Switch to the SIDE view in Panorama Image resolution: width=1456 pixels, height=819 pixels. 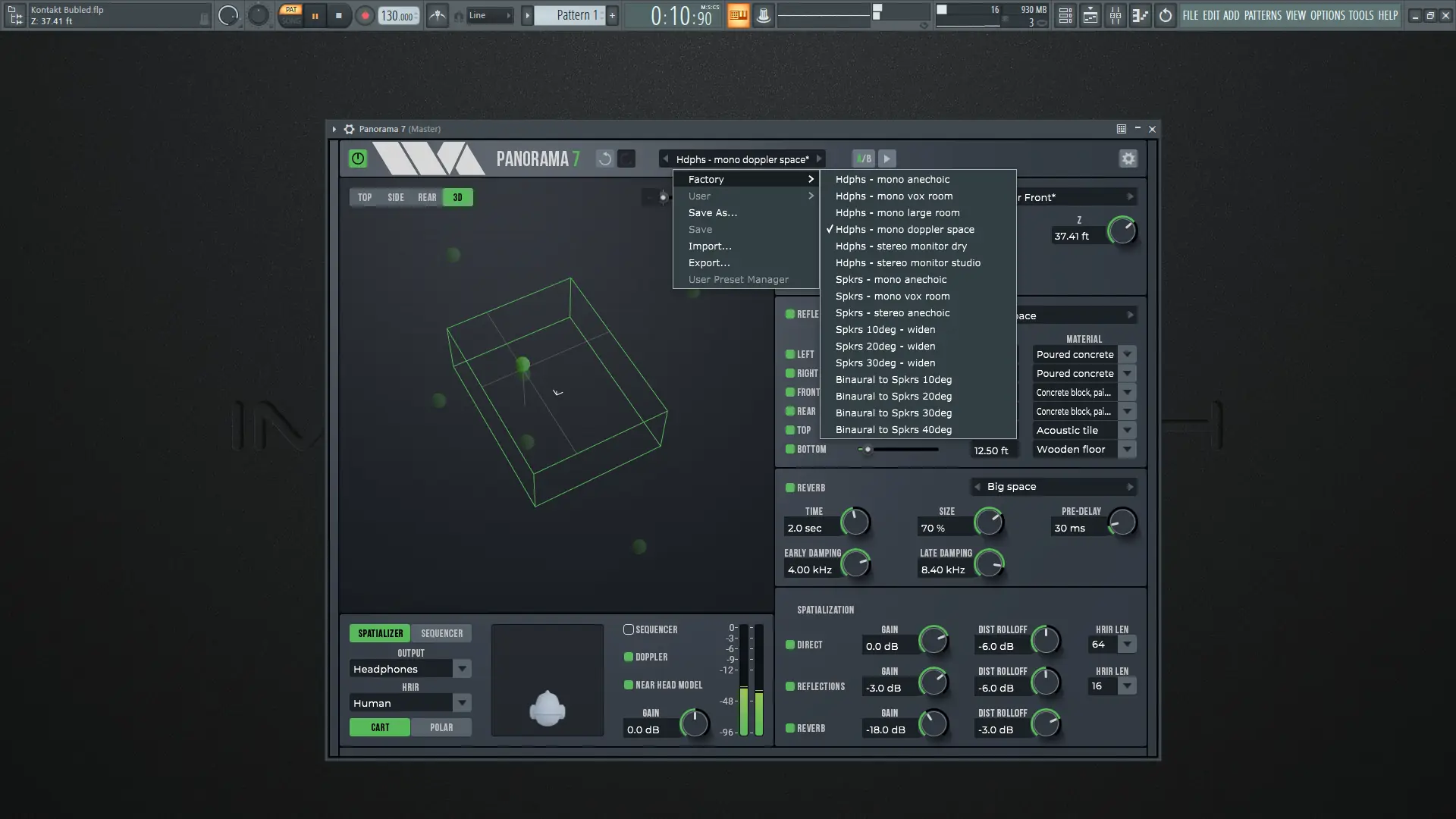tap(396, 197)
